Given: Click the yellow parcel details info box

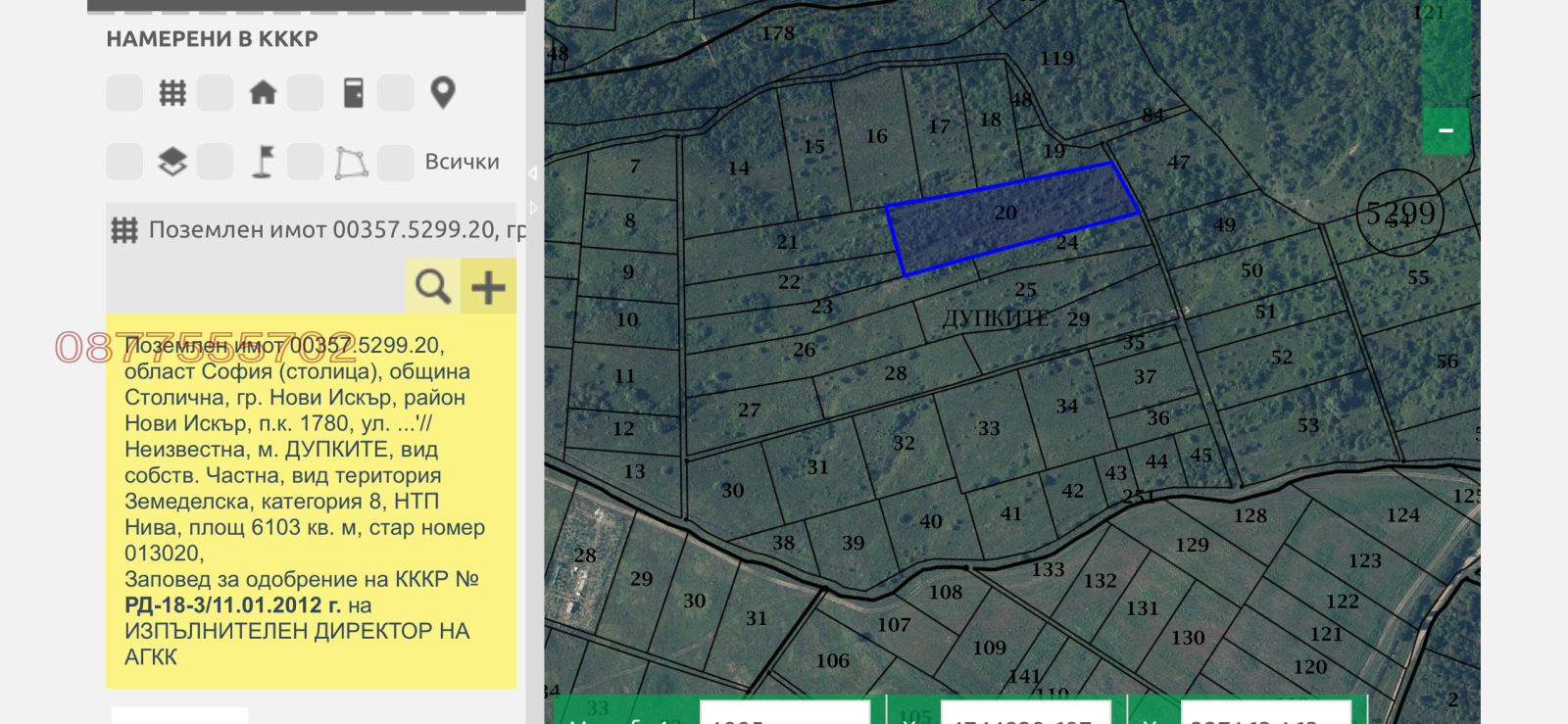Looking at the screenshot, I should (311, 501).
